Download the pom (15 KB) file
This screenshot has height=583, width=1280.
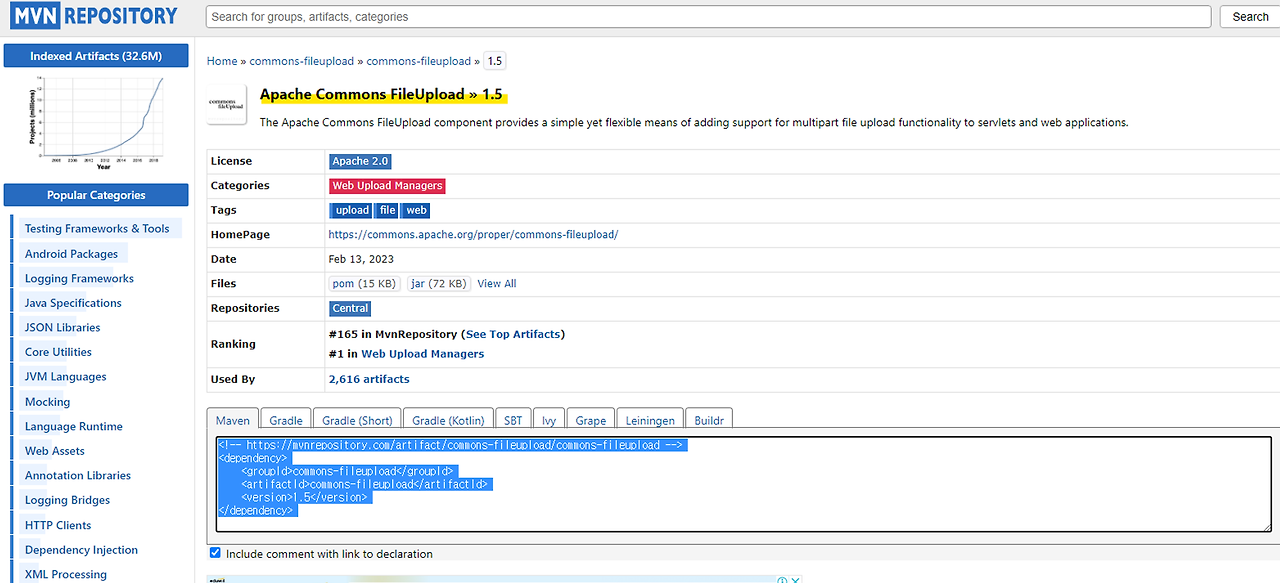click(x=364, y=284)
